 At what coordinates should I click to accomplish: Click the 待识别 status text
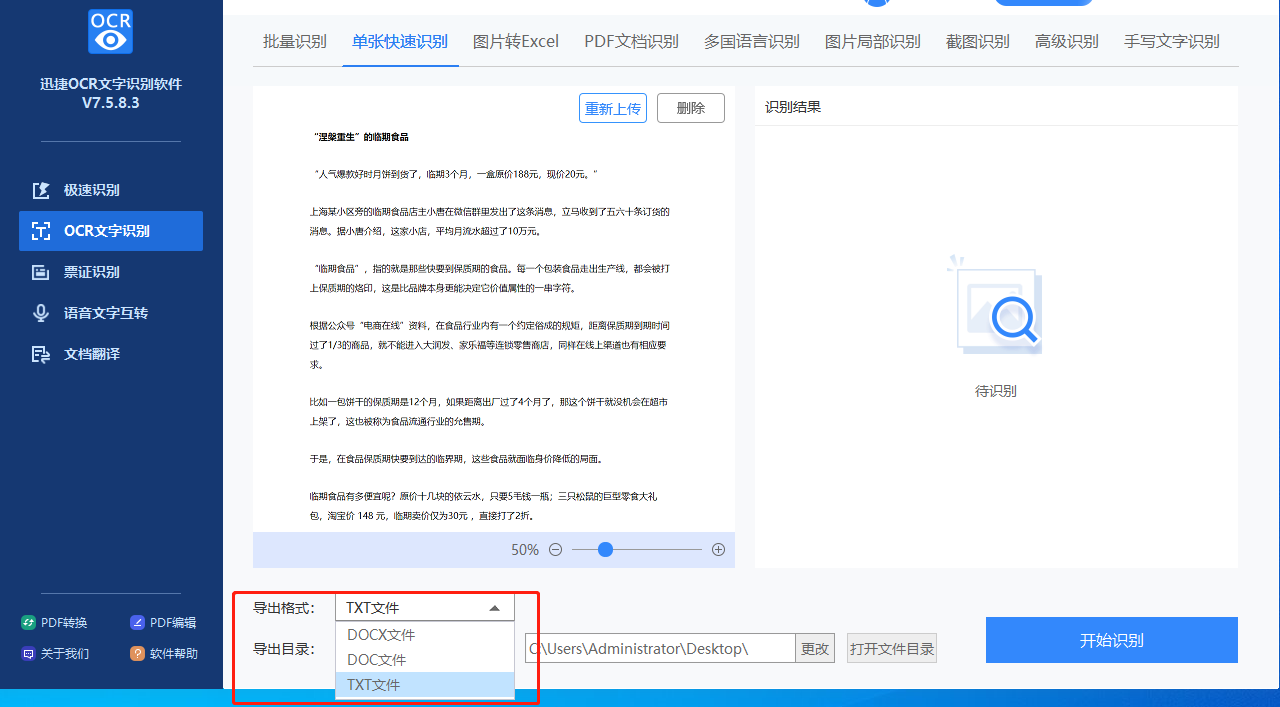point(996,391)
